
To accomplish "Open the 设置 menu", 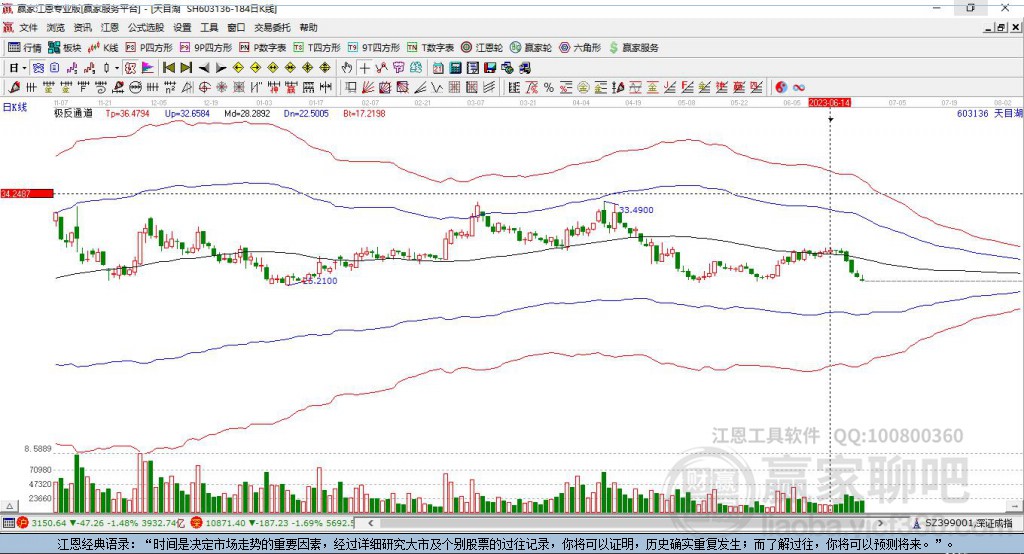I will [182, 27].
